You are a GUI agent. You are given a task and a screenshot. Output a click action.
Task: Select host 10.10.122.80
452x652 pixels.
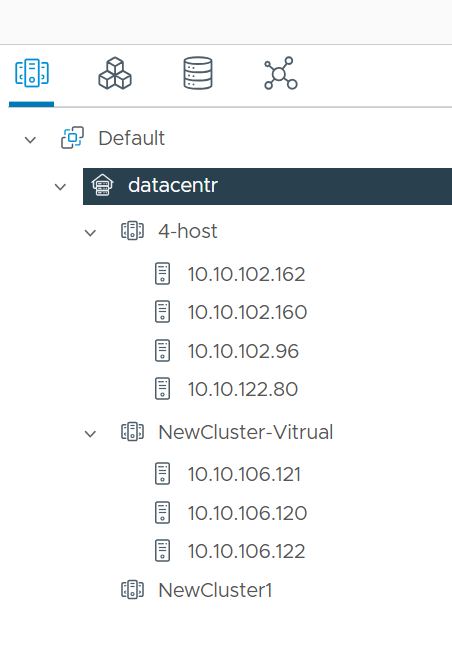(x=242, y=389)
